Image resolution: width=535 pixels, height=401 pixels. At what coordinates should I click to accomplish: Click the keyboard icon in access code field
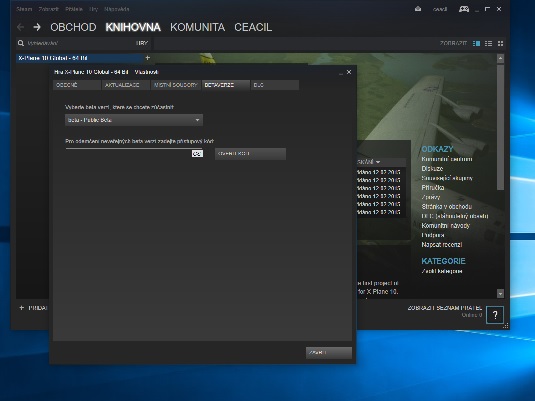pyautogui.click(x=197, y=154)
